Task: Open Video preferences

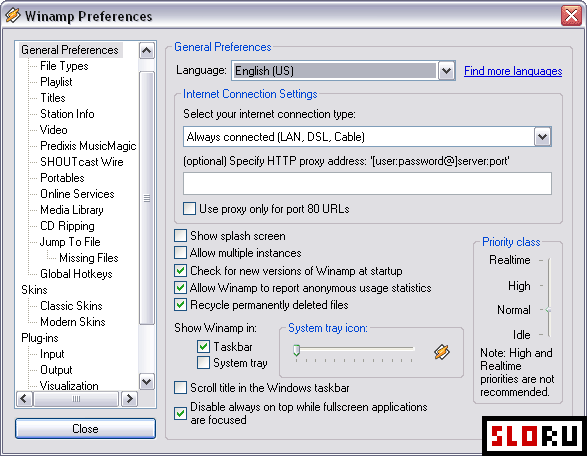Action: coord(54,130)
